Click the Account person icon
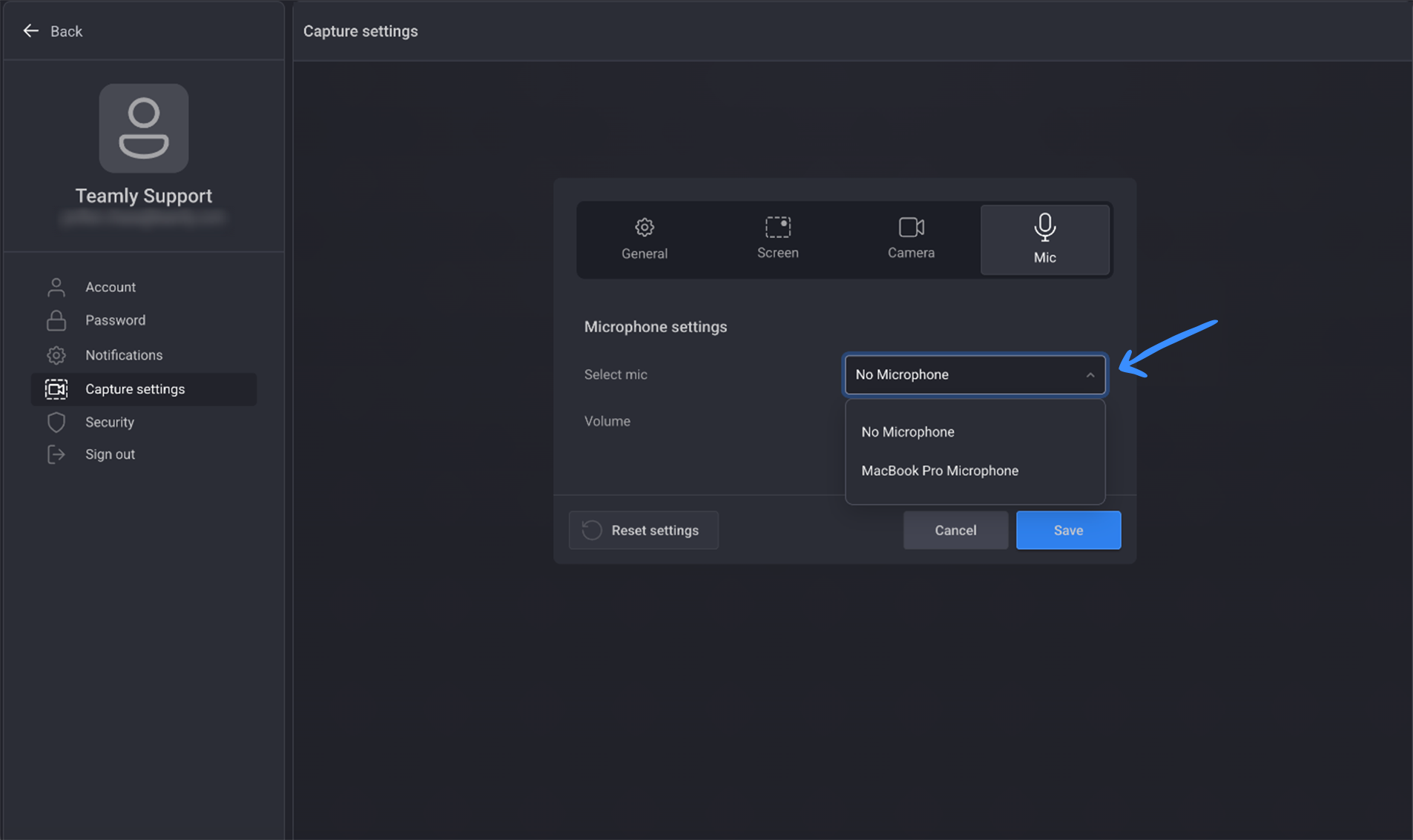Screen dimensions: 1413x840 tap(56, 287)
